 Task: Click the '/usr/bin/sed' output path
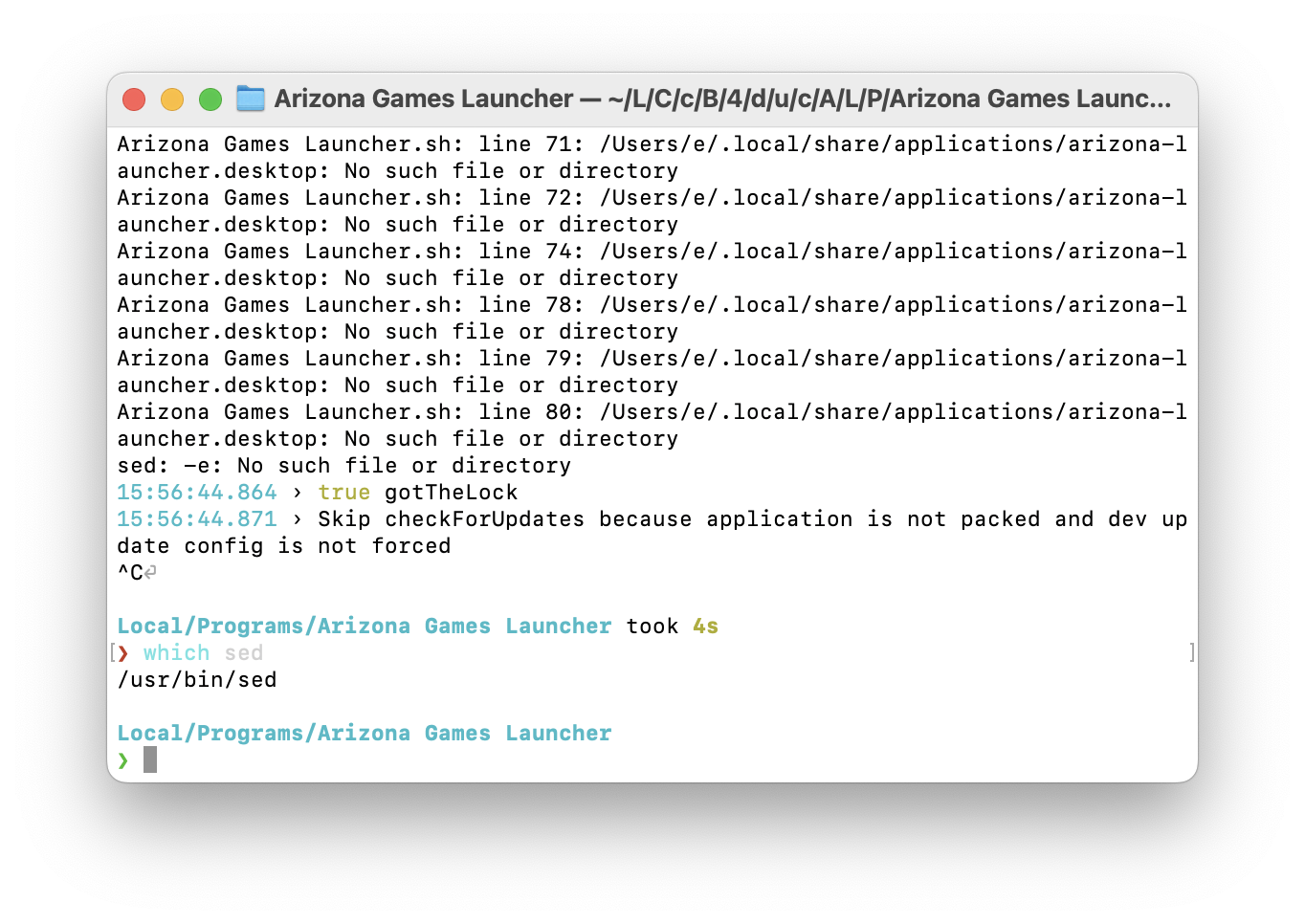[x=197, y=680]
